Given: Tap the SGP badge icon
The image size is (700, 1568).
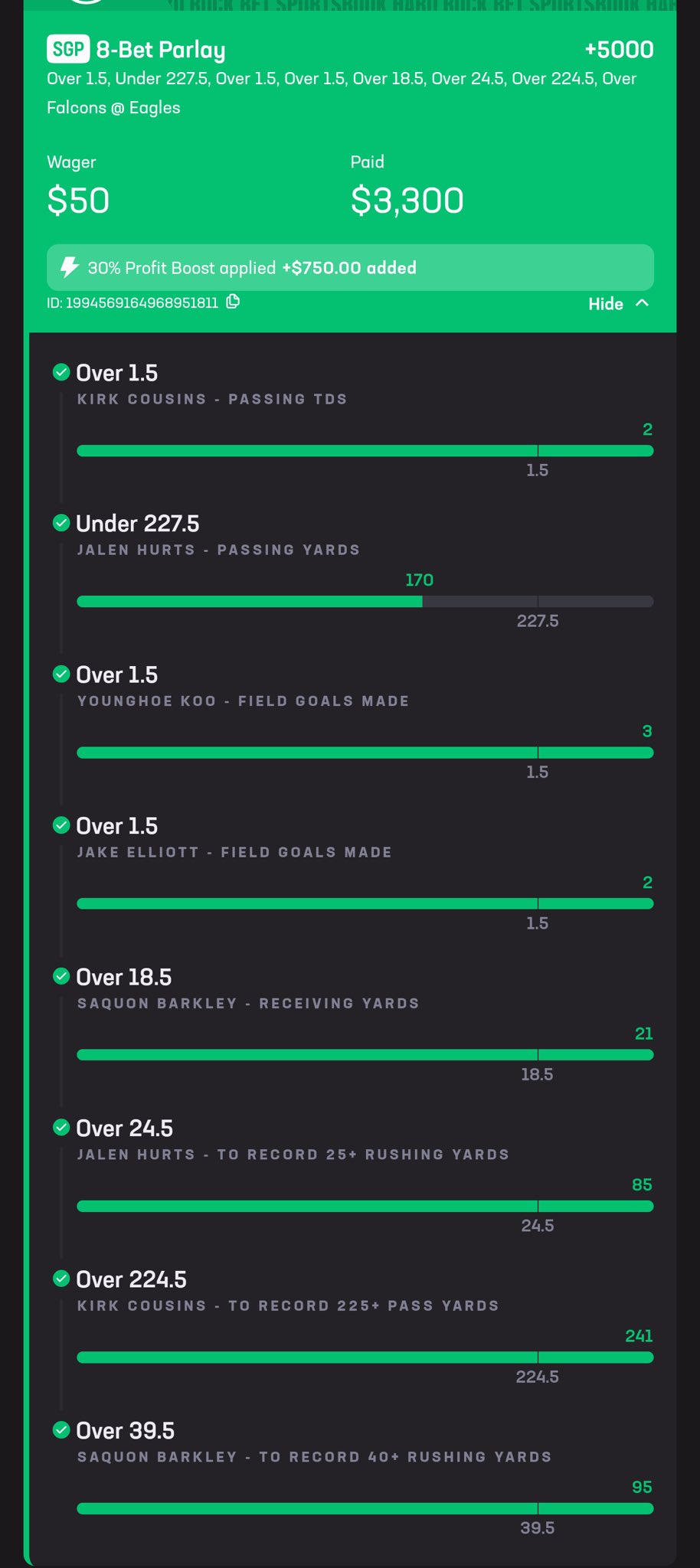Looking at the screenshot, I should (x=68, y=50).
